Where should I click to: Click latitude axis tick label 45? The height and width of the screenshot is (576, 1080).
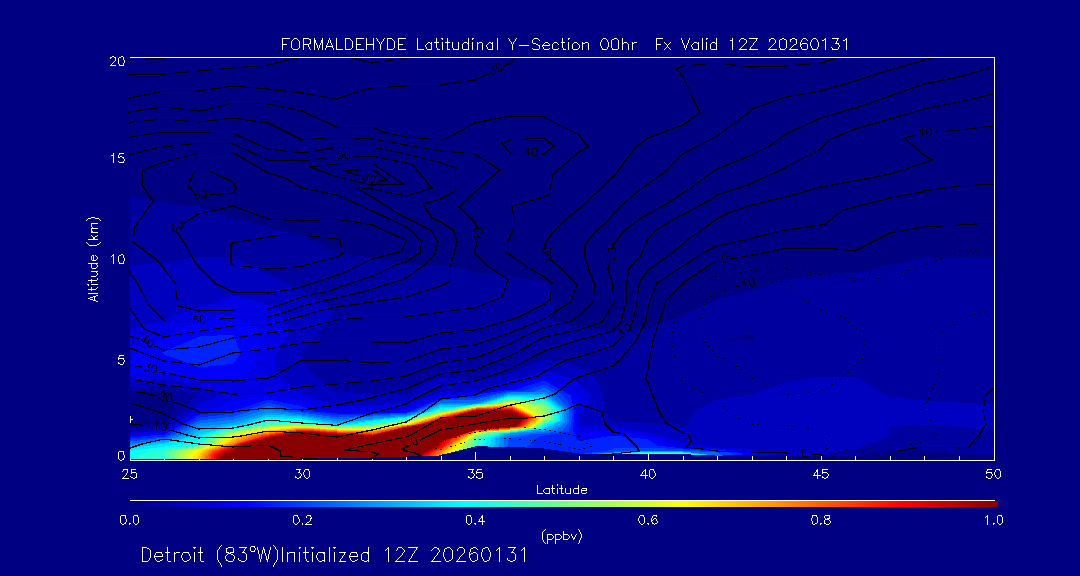[821, 474]
